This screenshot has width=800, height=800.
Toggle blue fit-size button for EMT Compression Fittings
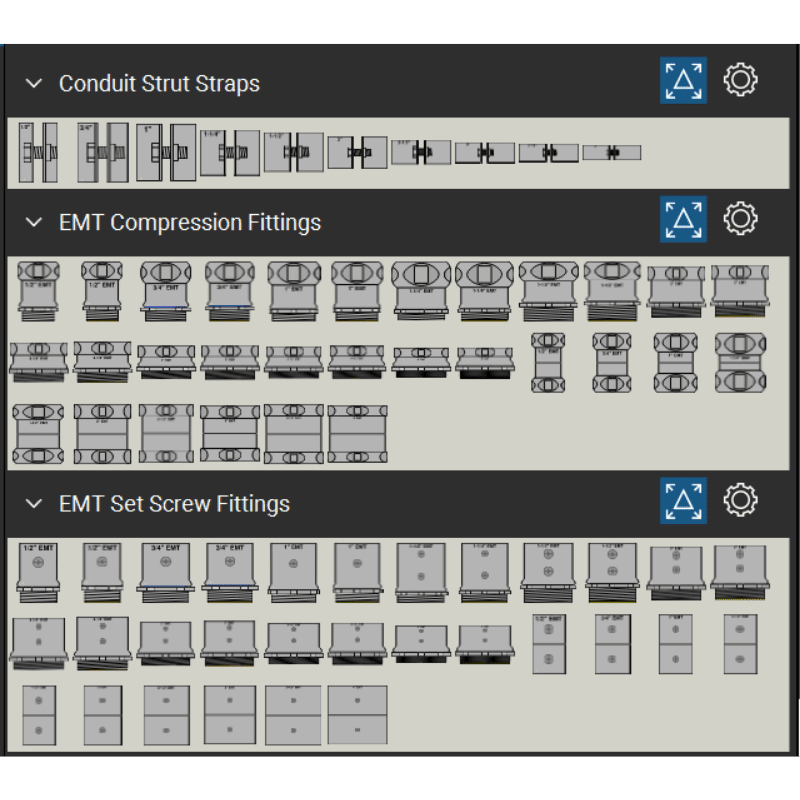[x=683, y=218]
